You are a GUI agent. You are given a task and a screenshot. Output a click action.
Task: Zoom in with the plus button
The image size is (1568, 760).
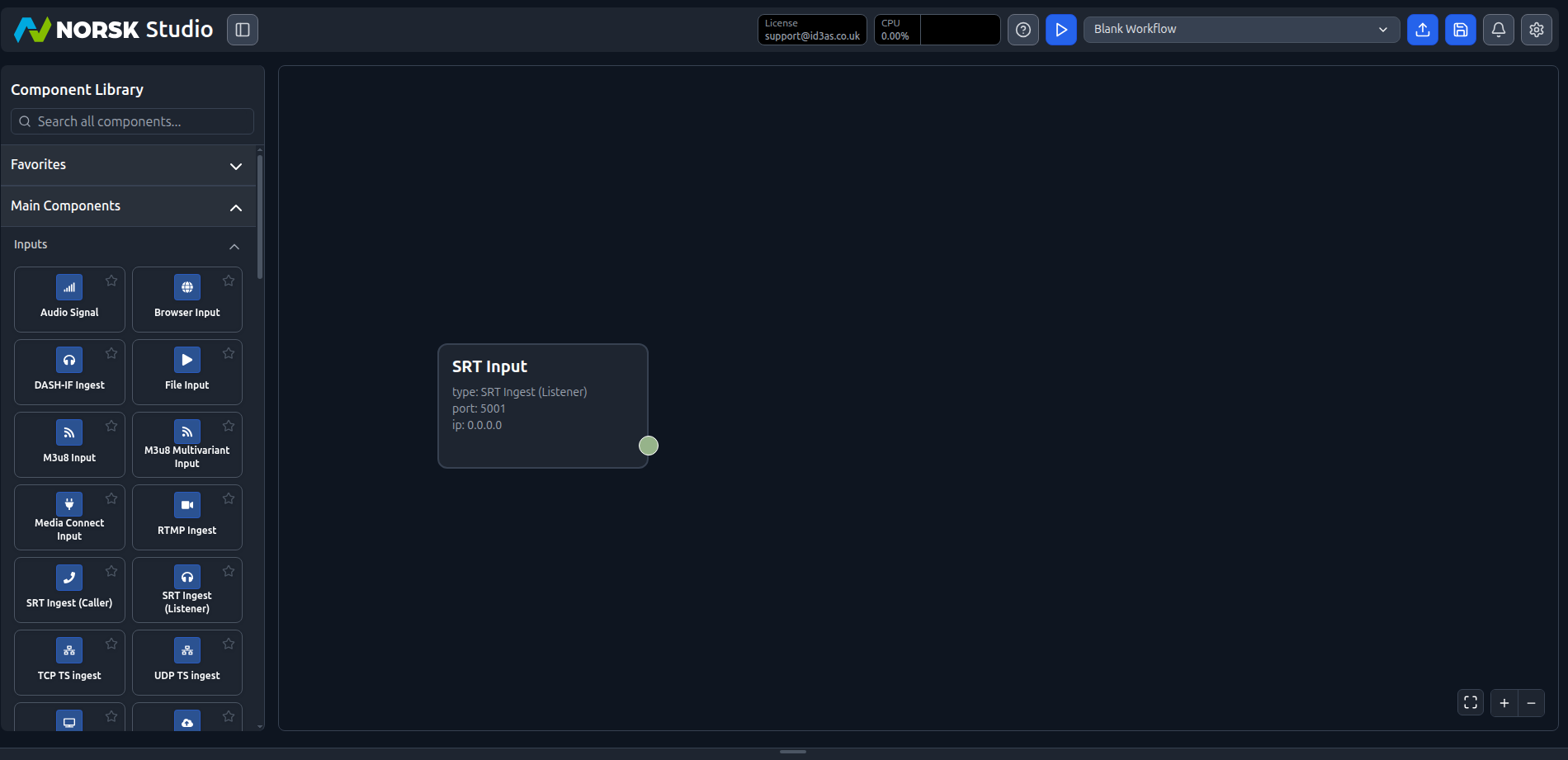(1504, 703)
